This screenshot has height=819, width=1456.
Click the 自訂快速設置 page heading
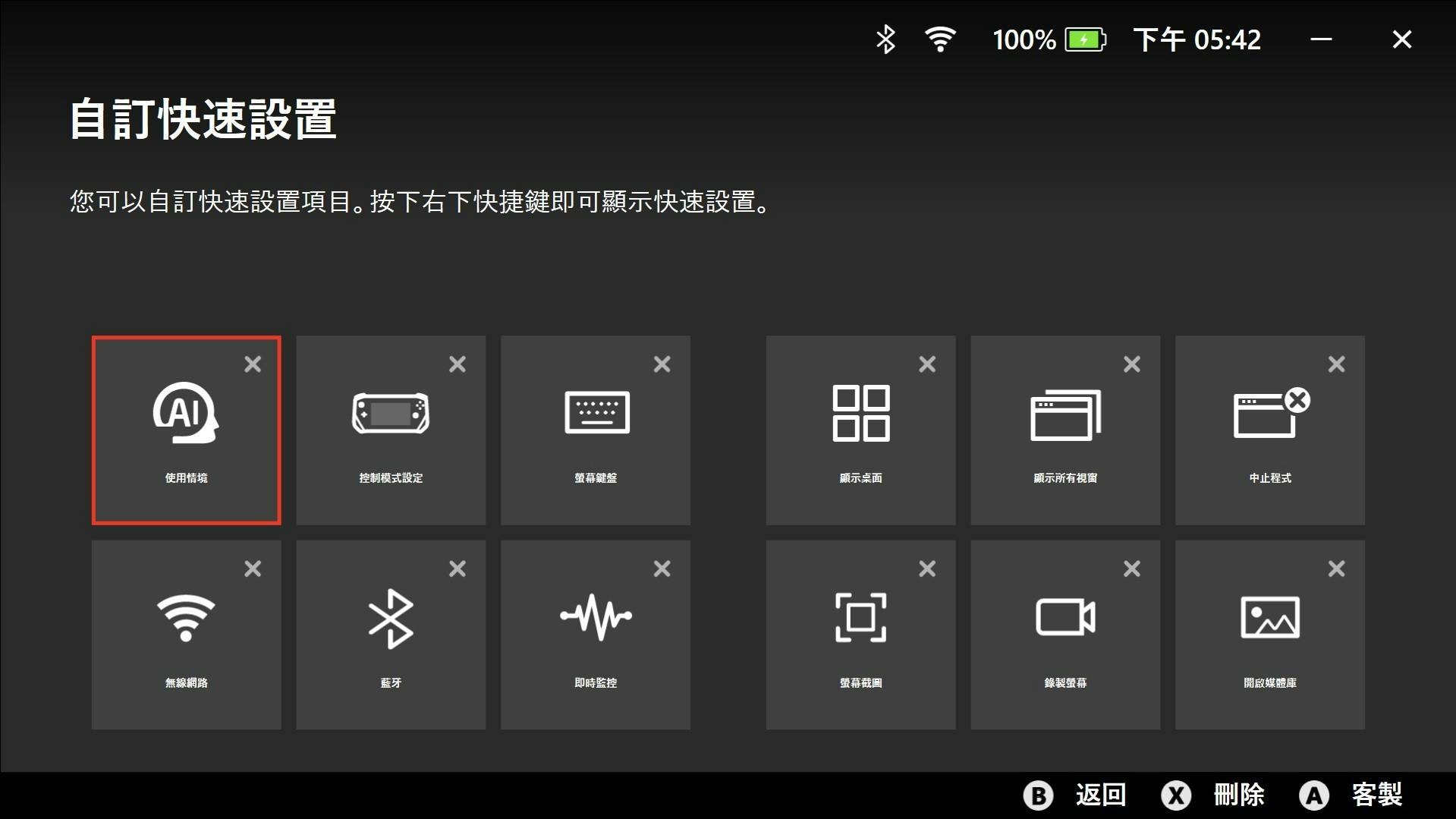(203, 119)
